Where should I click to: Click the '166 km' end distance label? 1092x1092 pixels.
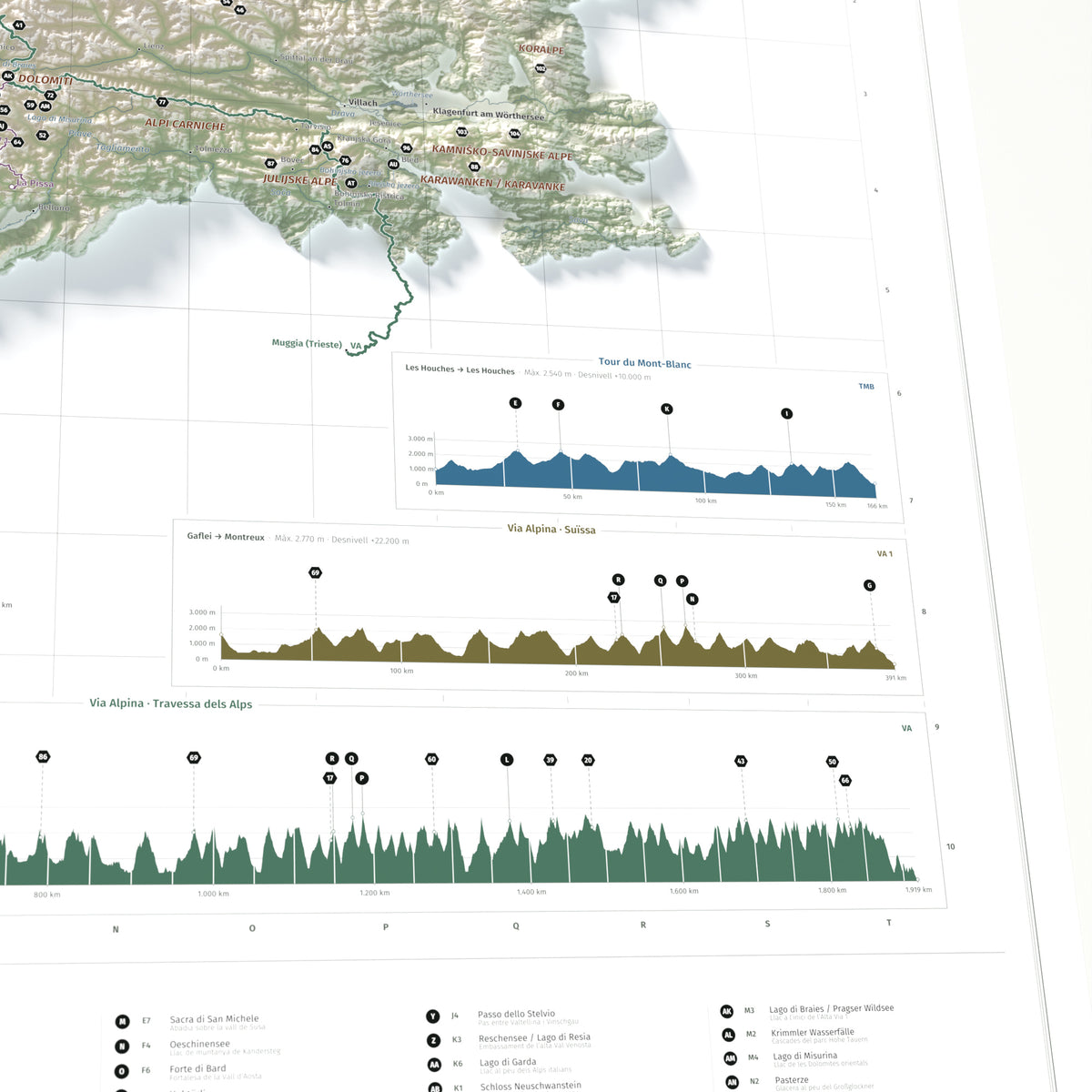877,506
